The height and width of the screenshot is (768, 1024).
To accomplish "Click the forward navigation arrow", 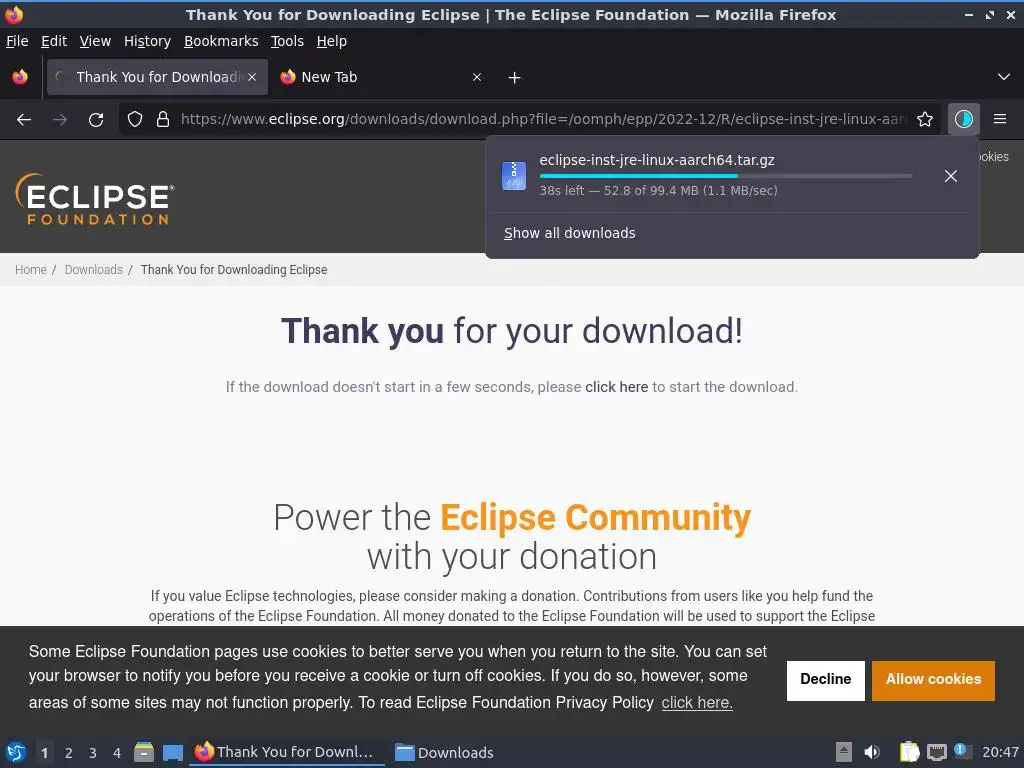I will point(60,120).
